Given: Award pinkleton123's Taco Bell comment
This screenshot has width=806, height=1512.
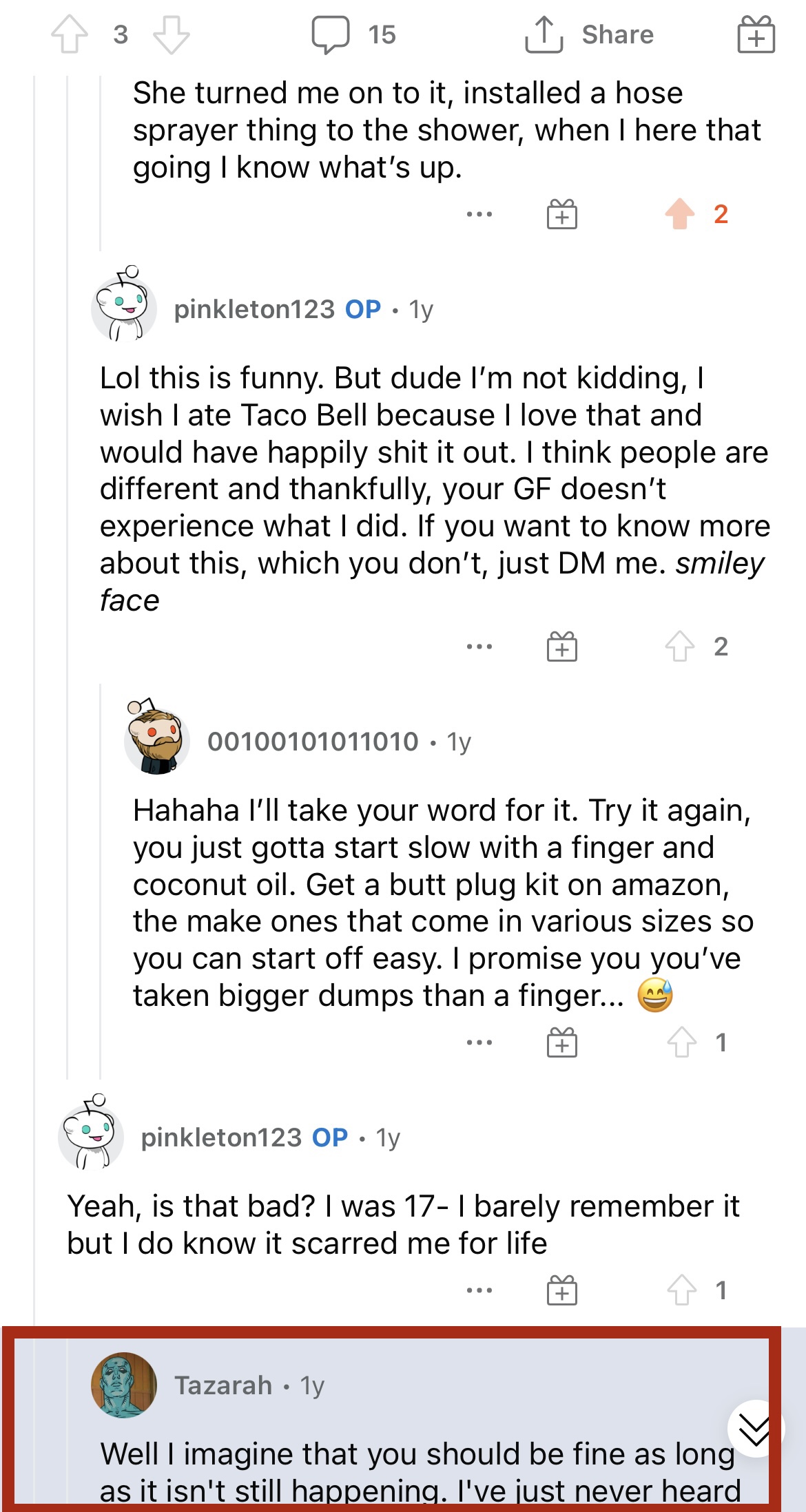Looking at the screenshot, I should (562, 647).
